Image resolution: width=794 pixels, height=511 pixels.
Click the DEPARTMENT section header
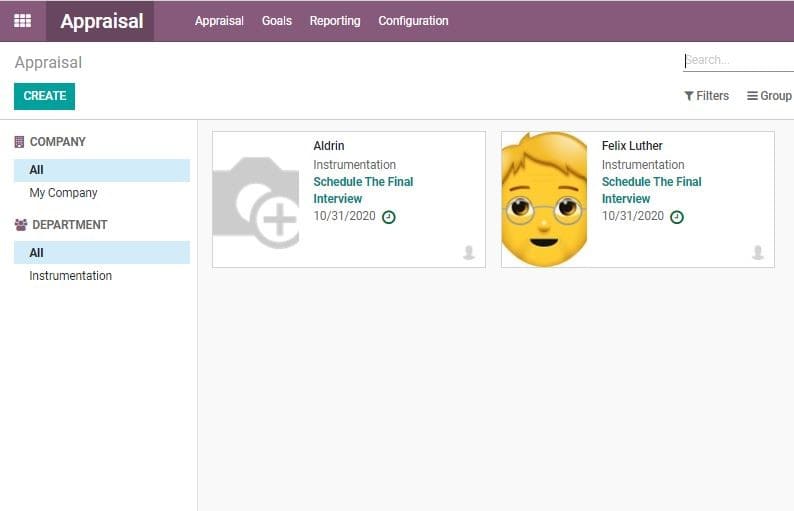[x=70, y=225]
